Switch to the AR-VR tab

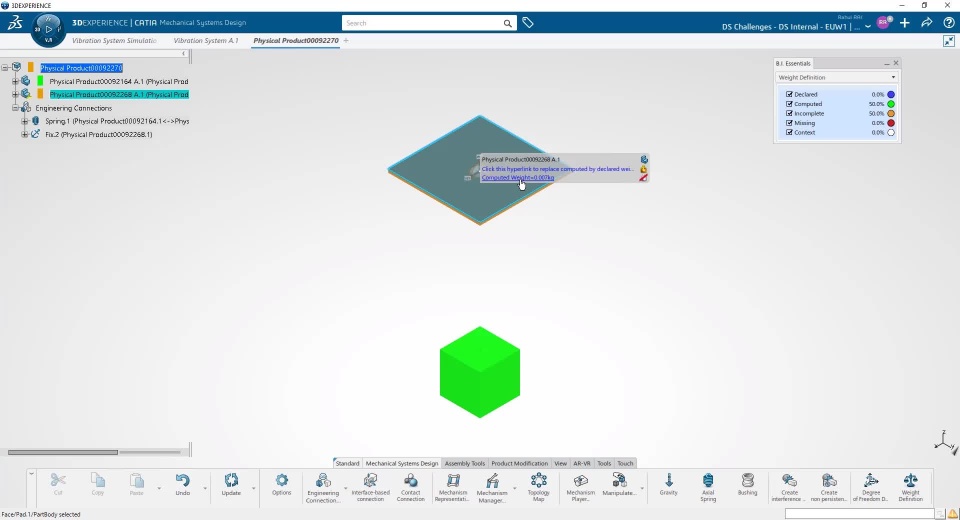tap(582, 463)
